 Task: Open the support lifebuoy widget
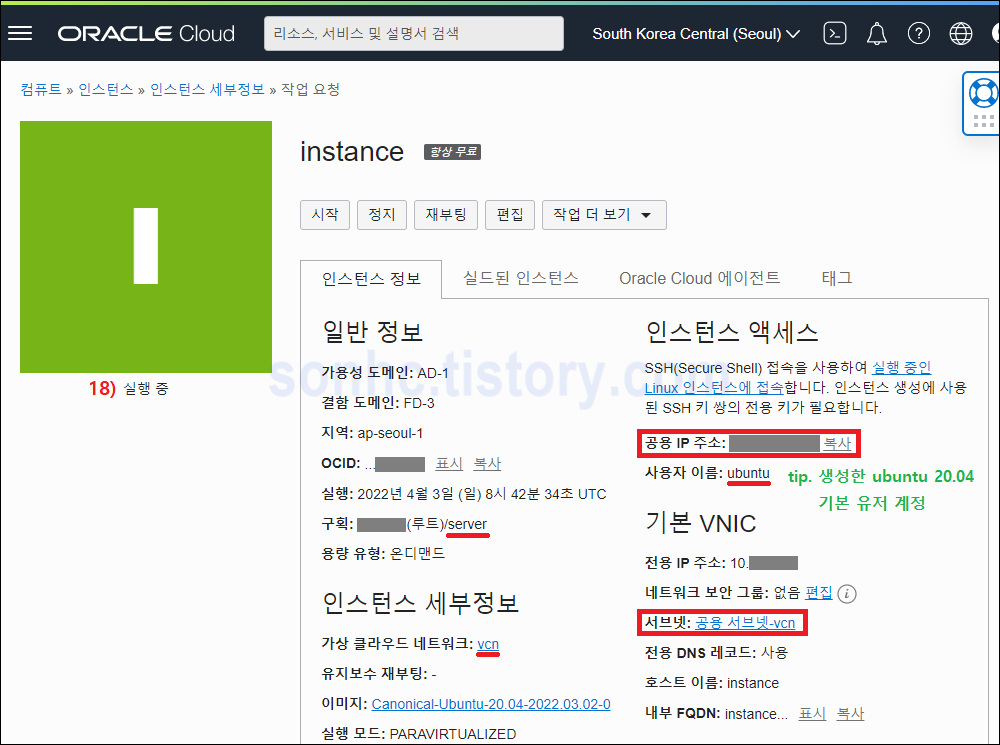tap(983, 94)
